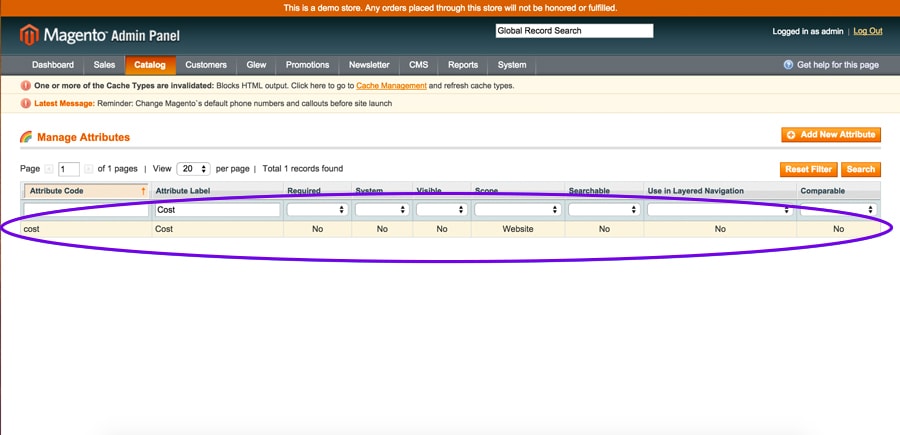Open the Customers menu
This screenshot has height=435, width=900.
pyautogui.click(x=206, y=65)
